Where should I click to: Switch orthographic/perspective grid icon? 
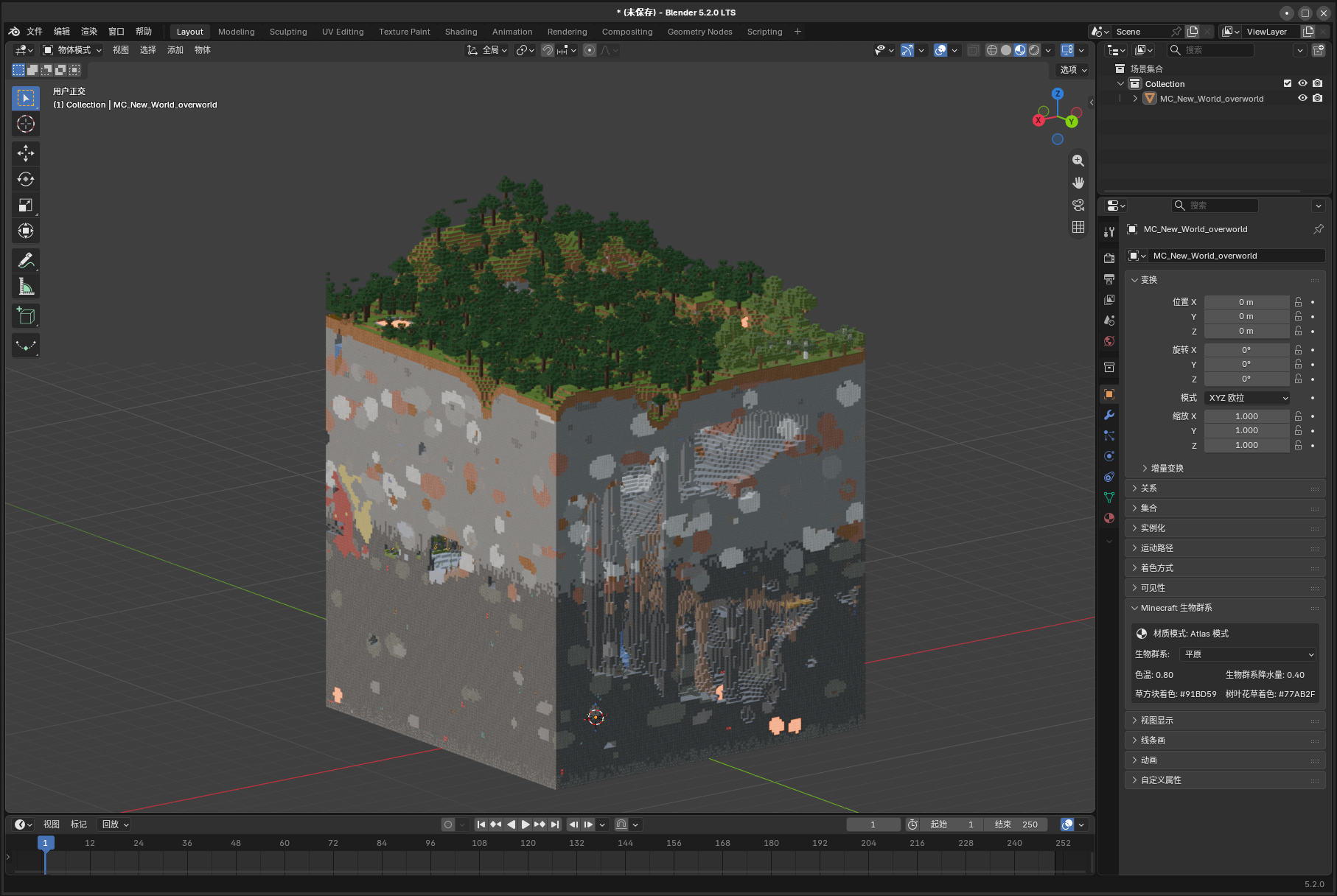(x=1078, y=227)
